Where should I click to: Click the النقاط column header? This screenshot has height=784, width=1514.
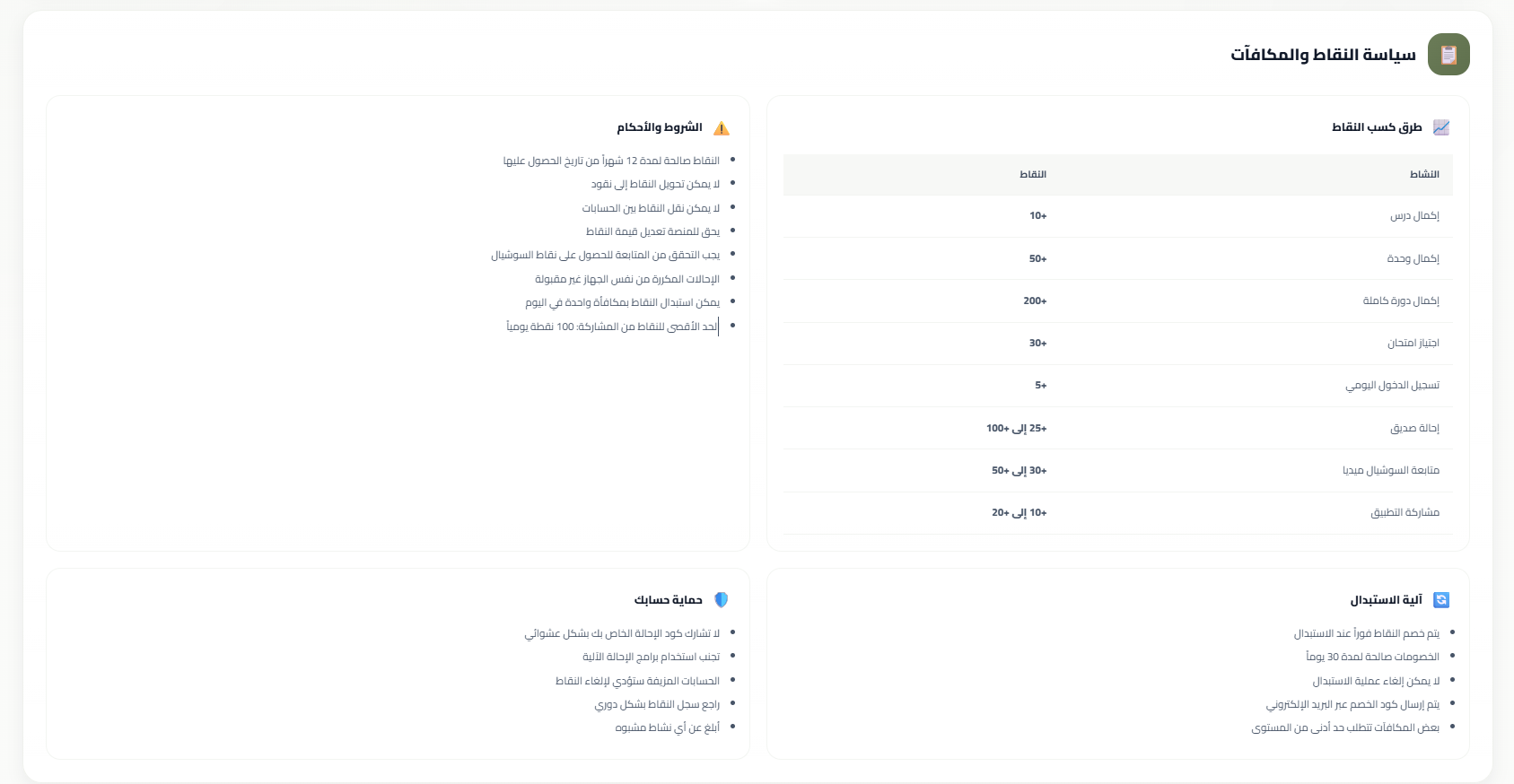pyautogui.click(x=1033, y=174)
